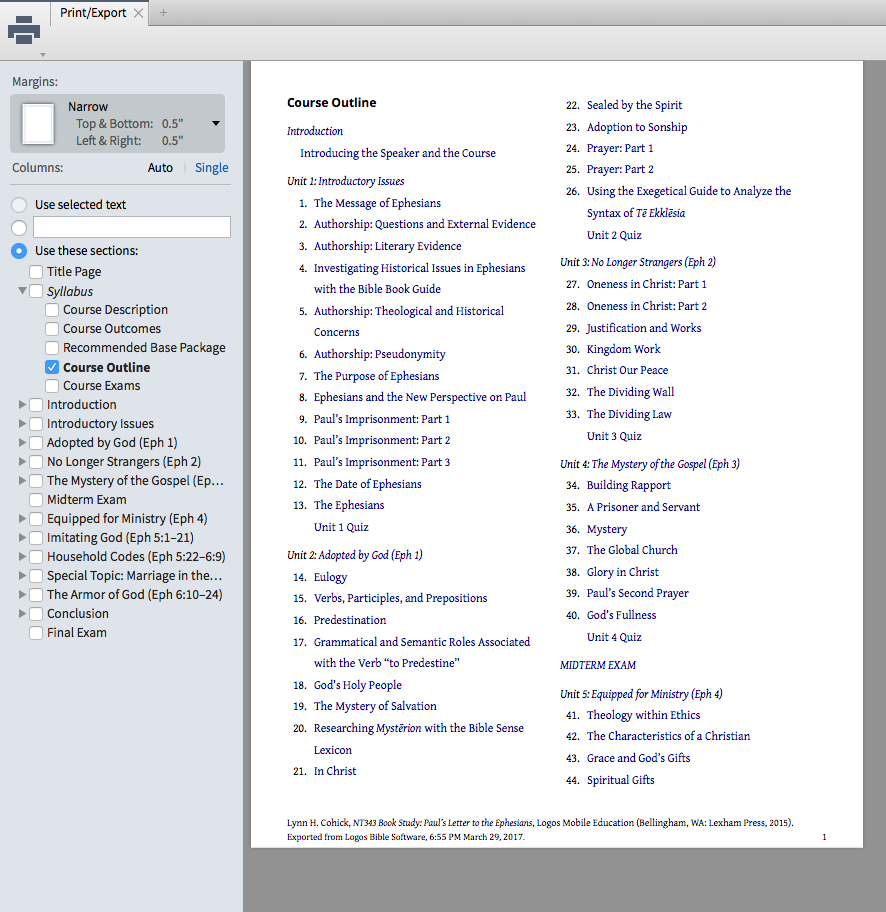Viewport: 886px width, 912px height.
Task: Click the page number 1 in footer
Action: click(824, 837)
